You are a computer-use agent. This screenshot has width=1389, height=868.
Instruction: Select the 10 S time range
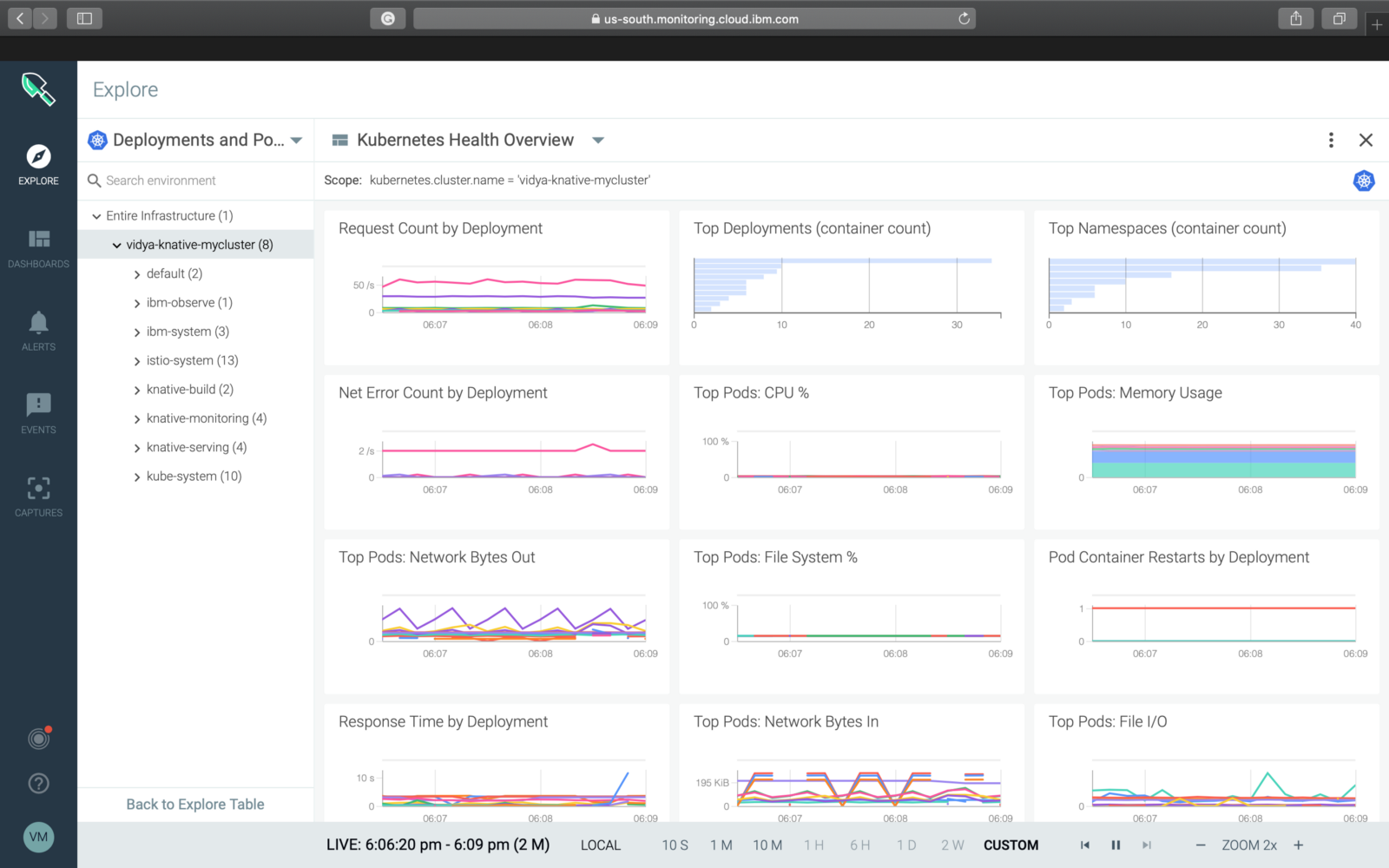[675, 845]
